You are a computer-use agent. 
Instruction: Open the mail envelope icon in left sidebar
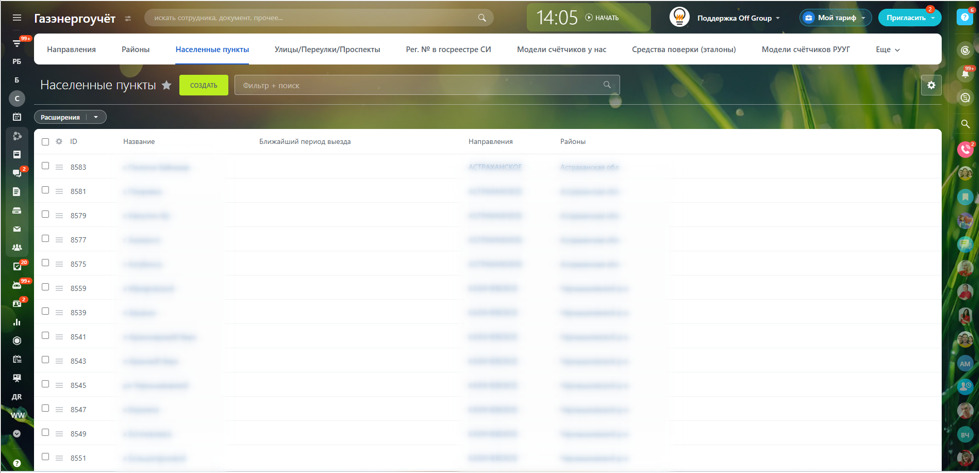pos(17,229)
